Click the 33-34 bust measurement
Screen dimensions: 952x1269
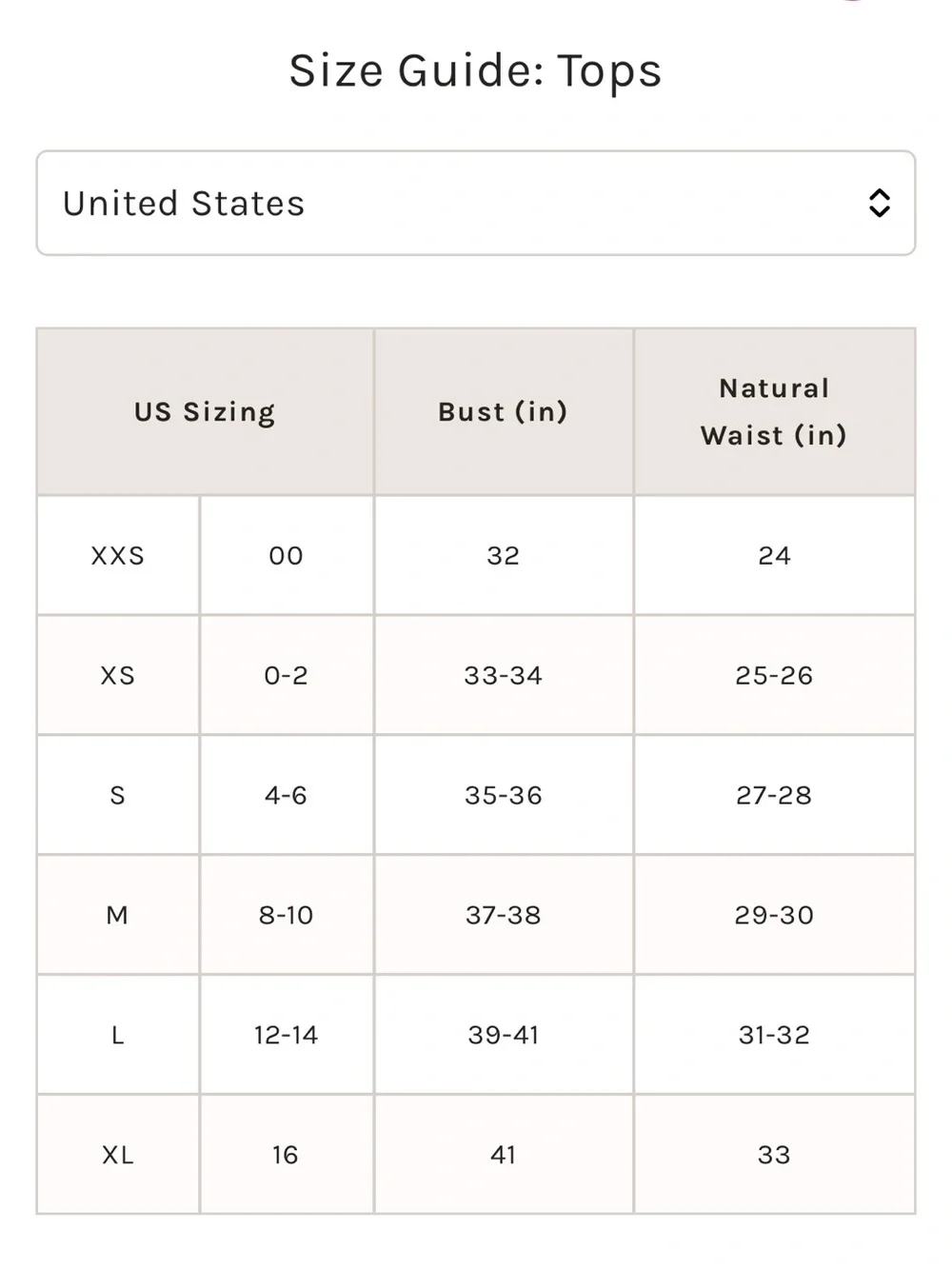[x=504, y=676]
